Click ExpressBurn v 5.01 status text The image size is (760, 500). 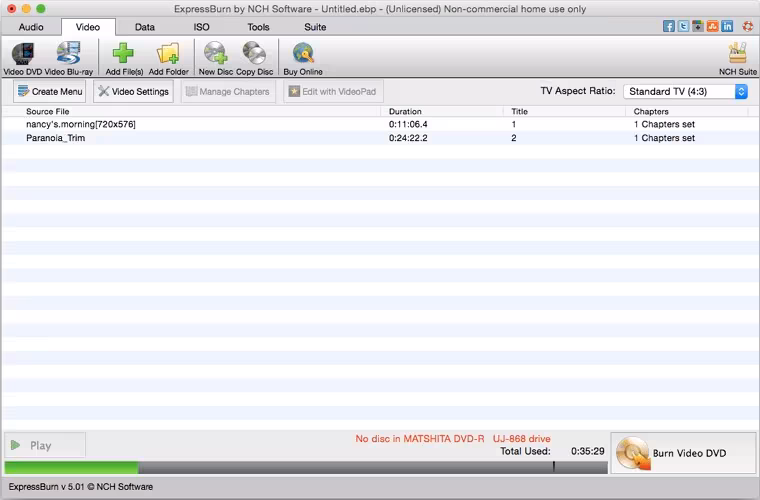point(80,487)
